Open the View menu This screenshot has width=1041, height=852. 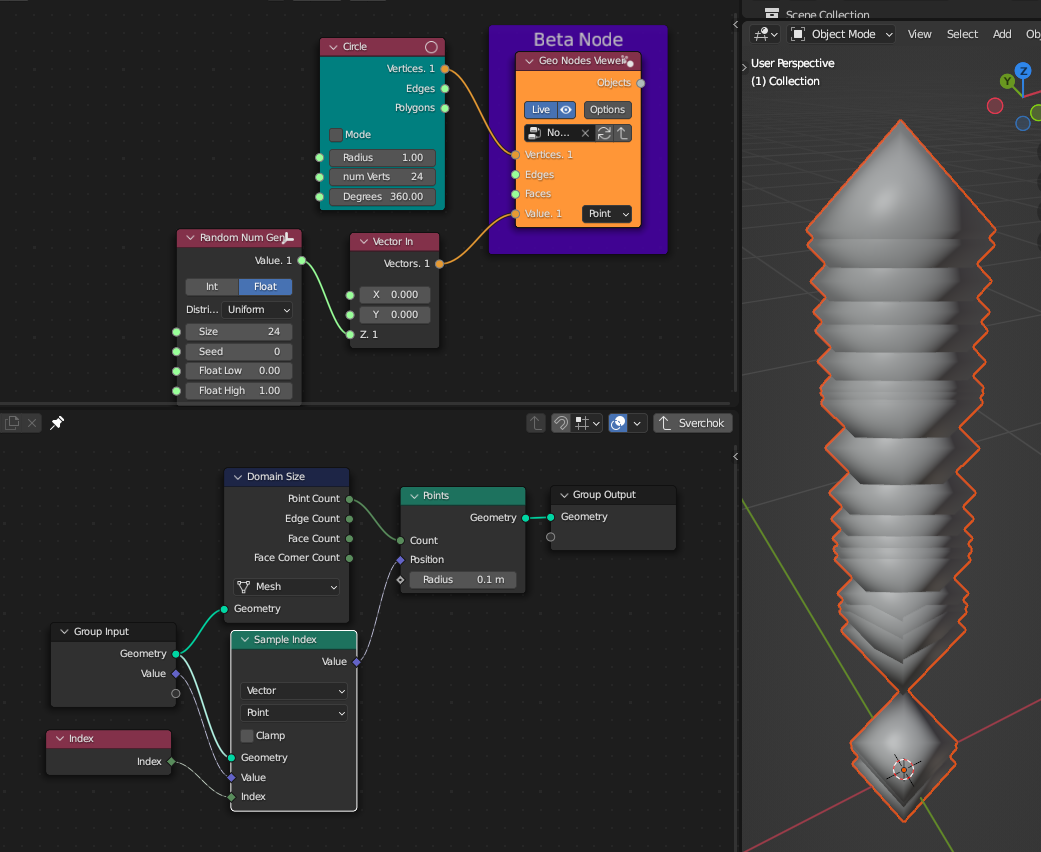coord(920,34)
